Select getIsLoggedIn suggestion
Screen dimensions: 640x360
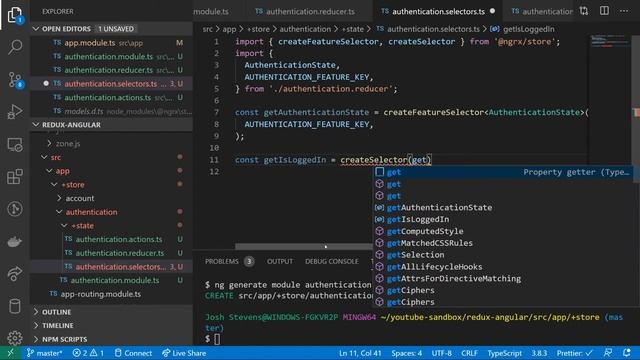503,219
